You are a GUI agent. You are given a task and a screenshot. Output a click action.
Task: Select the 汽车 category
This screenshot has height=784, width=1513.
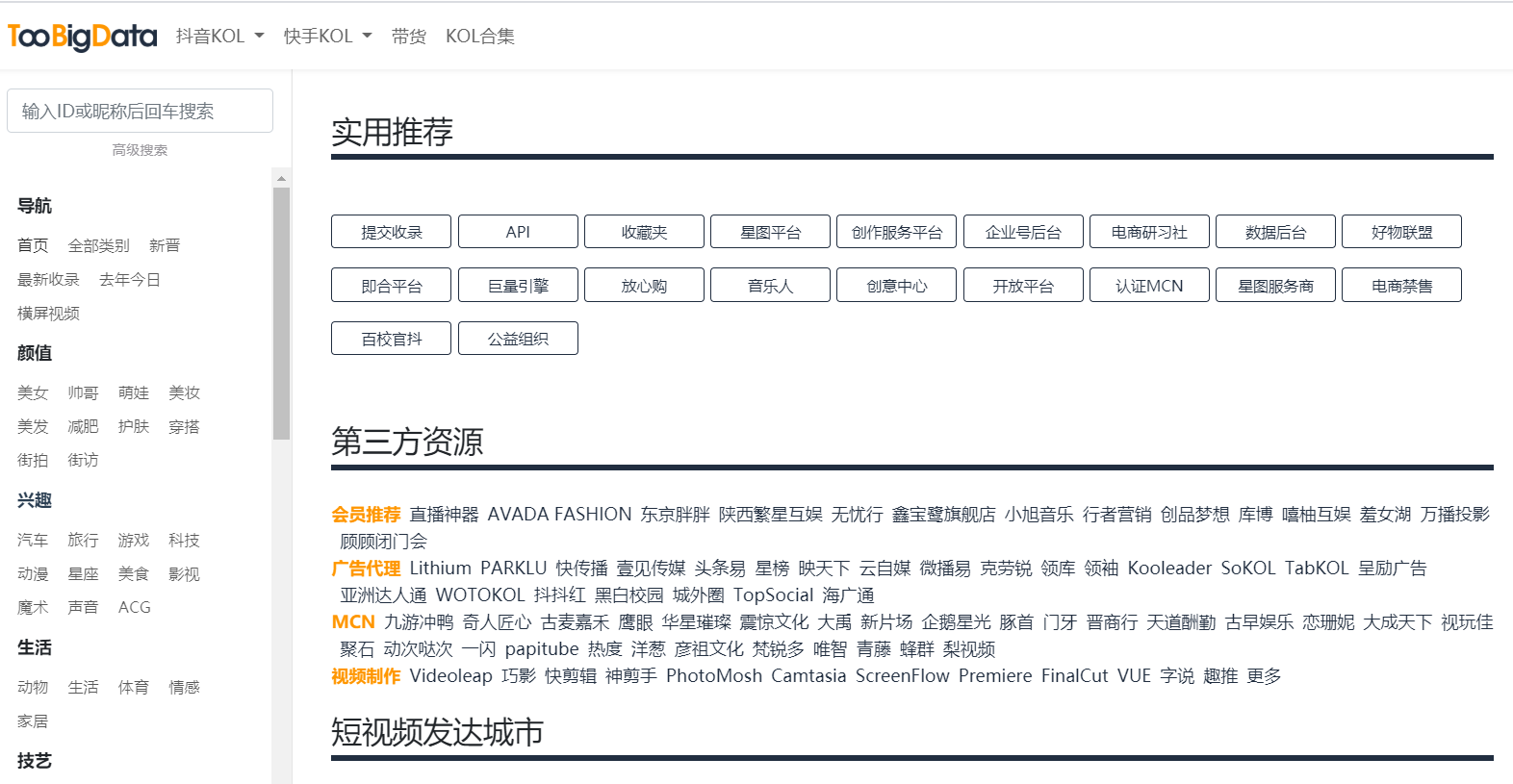(x=33, y=540)
